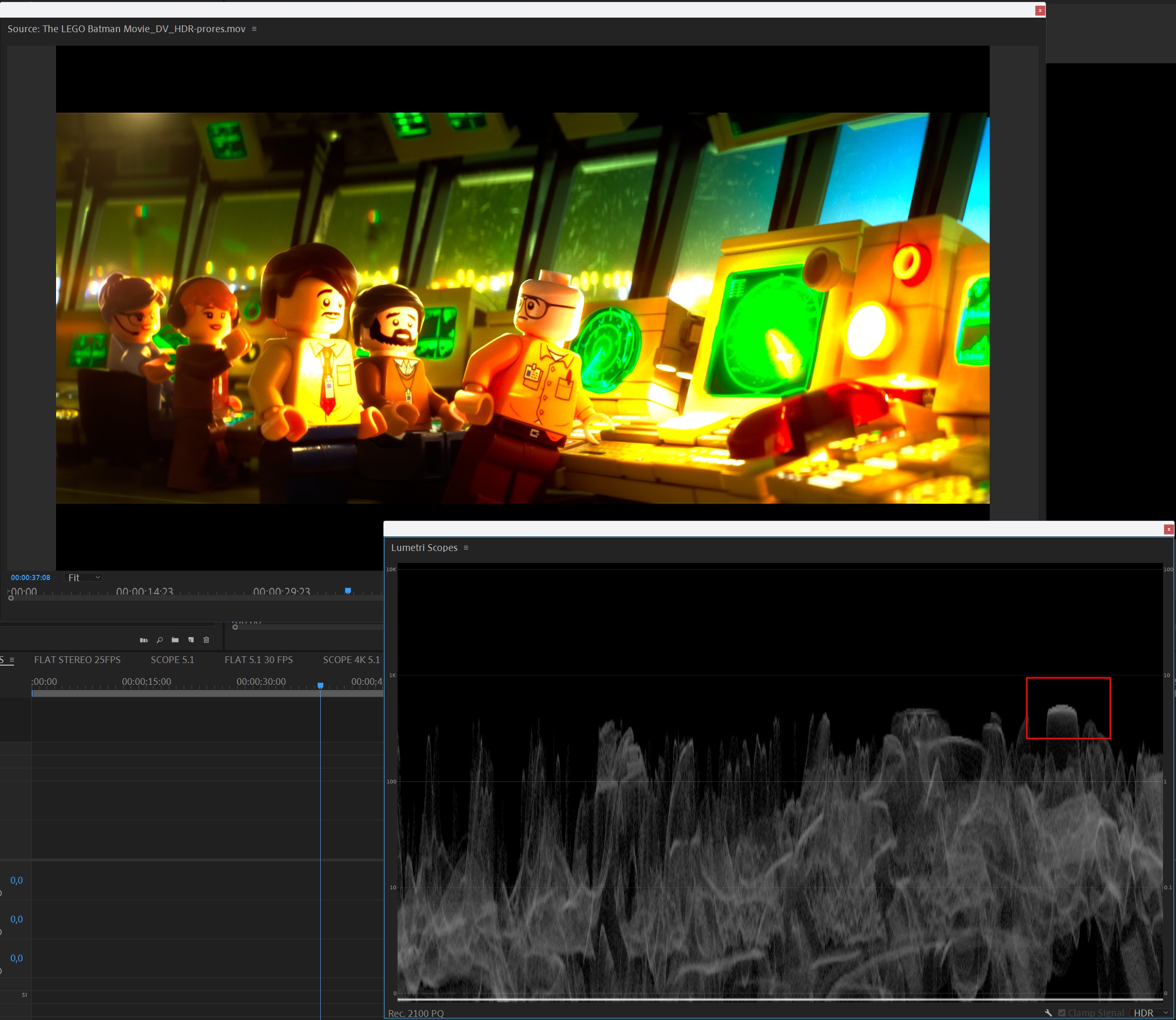1176x1020 pixels.
Task: Click the trash (Clear) icon in Project panel
Action: click(206, 640)
